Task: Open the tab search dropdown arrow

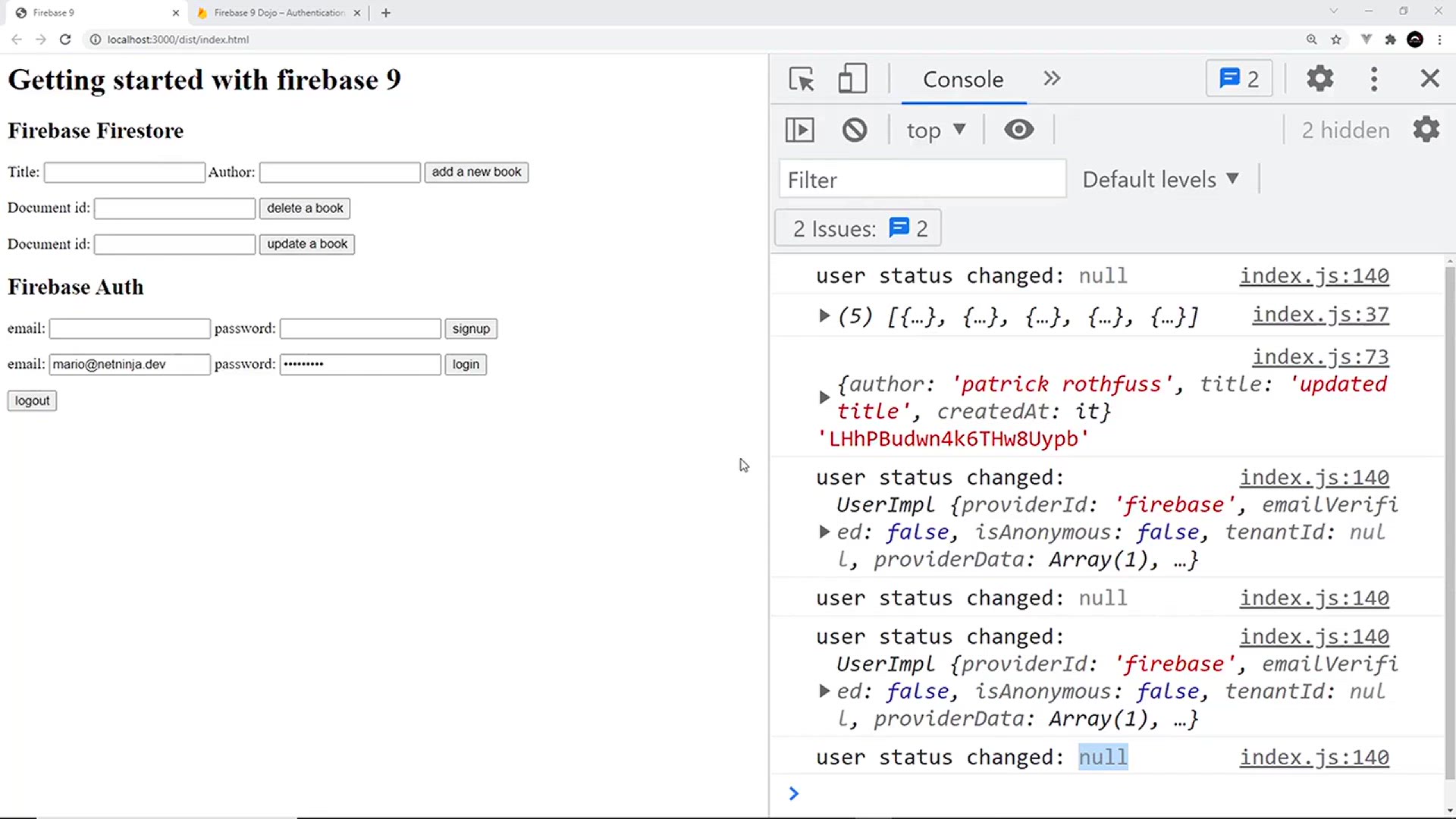Action: tap(1334, 11)
